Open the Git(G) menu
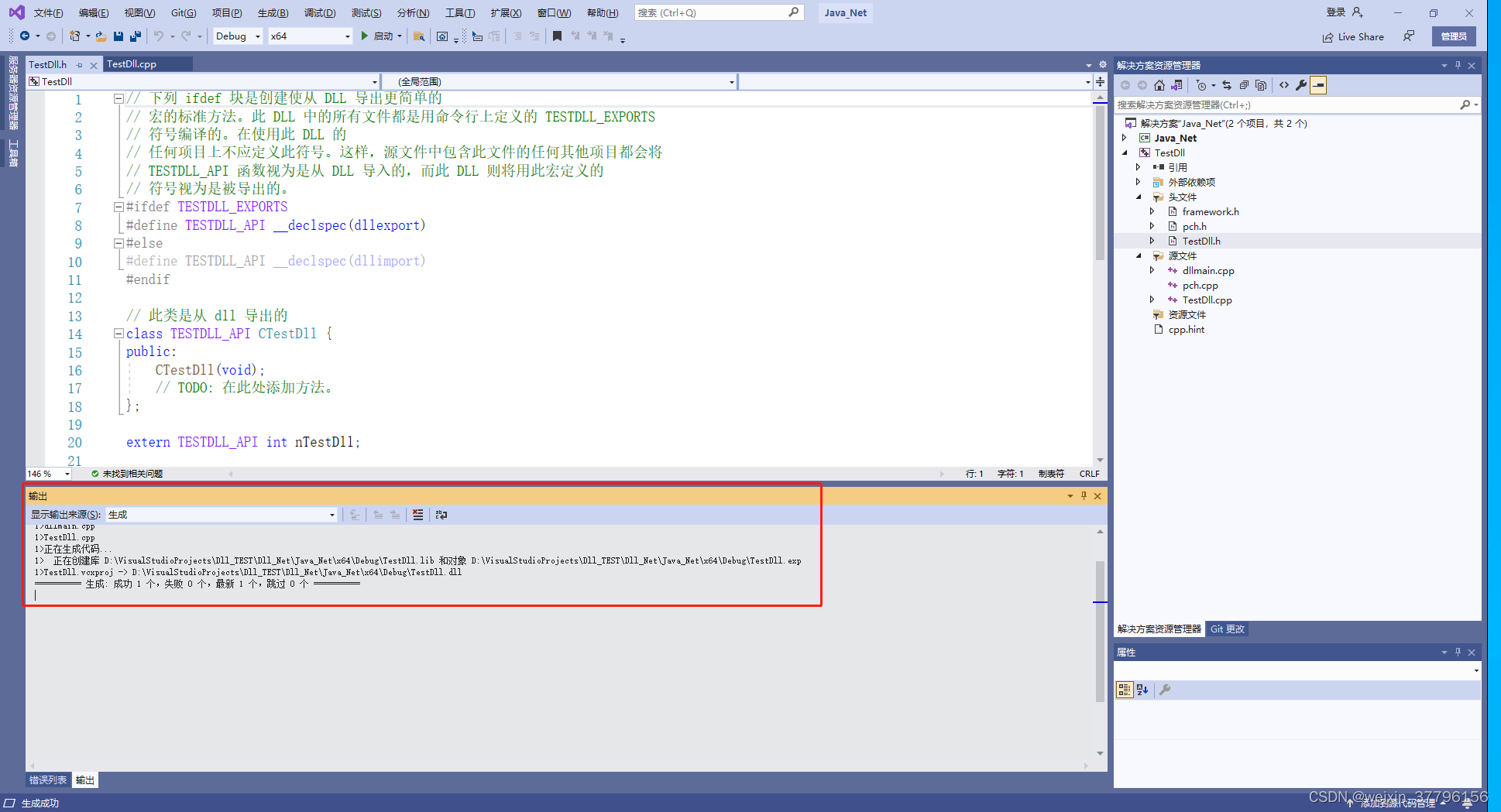1501x812 pixels. (x=184, y=13)
